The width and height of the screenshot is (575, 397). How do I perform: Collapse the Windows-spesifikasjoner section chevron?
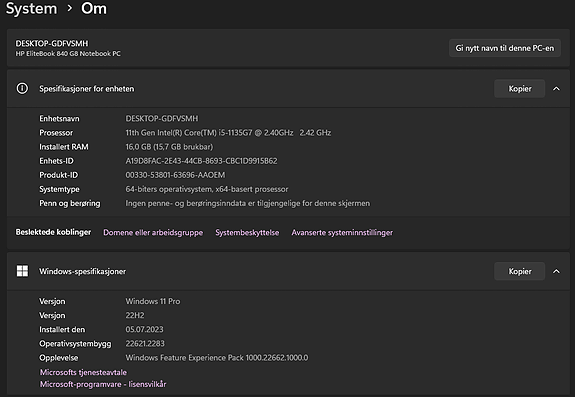click(556, 271)
